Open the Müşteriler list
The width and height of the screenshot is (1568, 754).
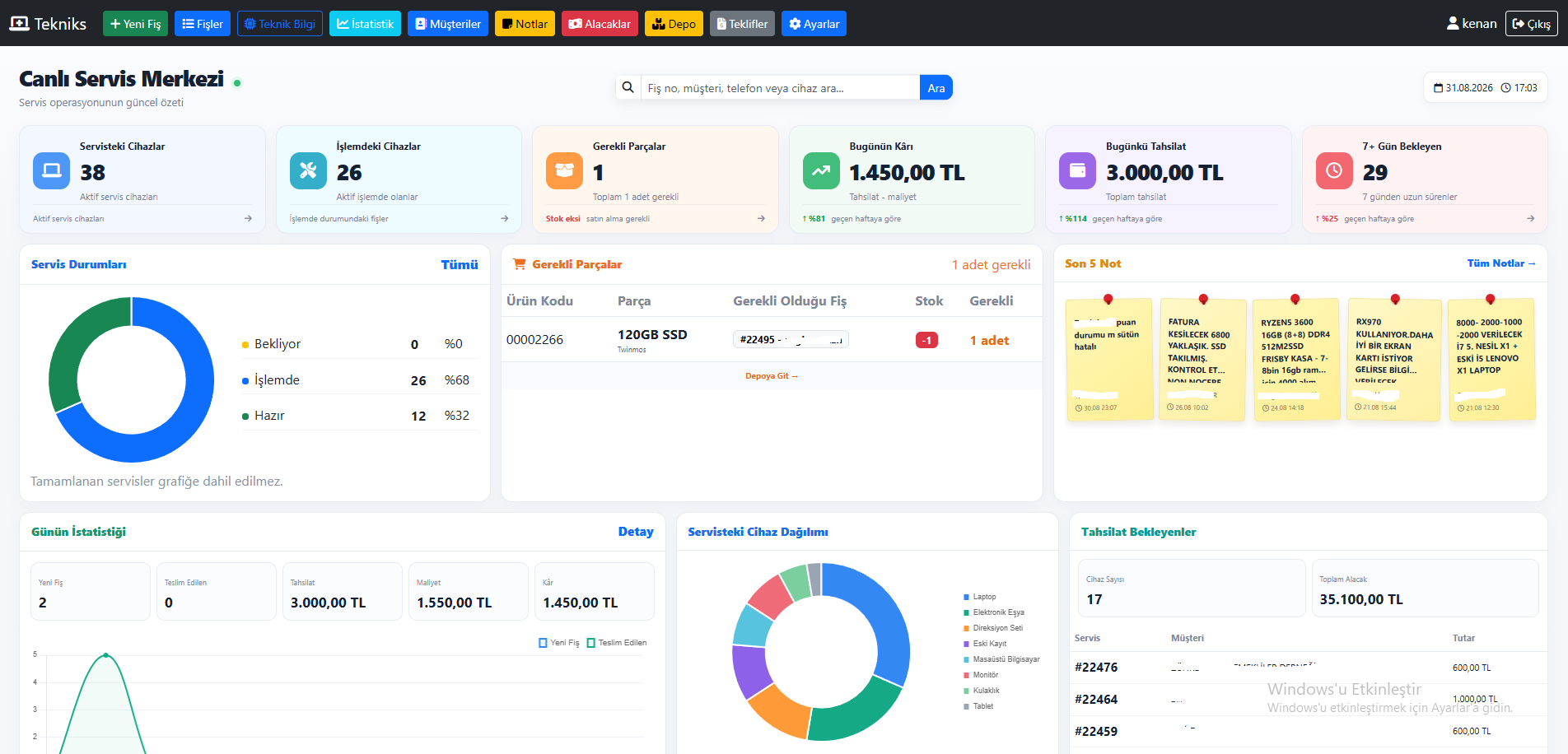448,24
